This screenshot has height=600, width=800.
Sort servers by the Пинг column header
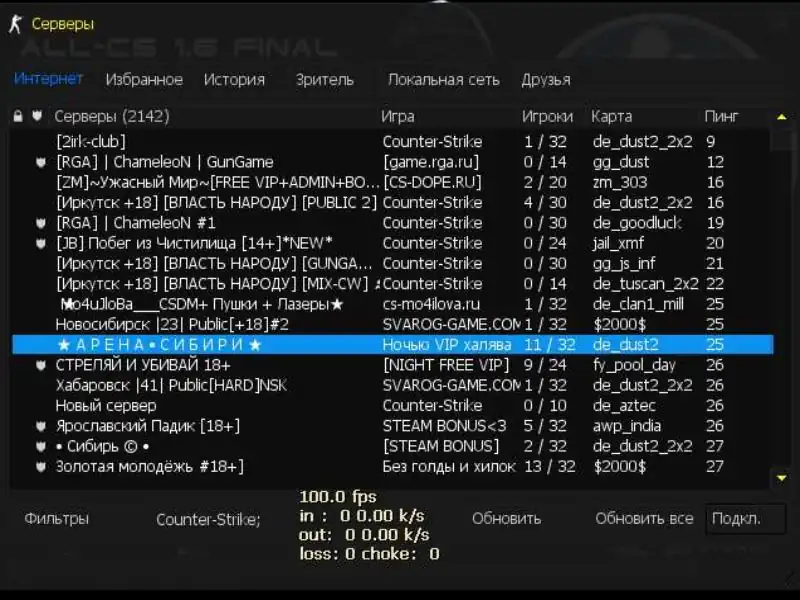(721, 116)
